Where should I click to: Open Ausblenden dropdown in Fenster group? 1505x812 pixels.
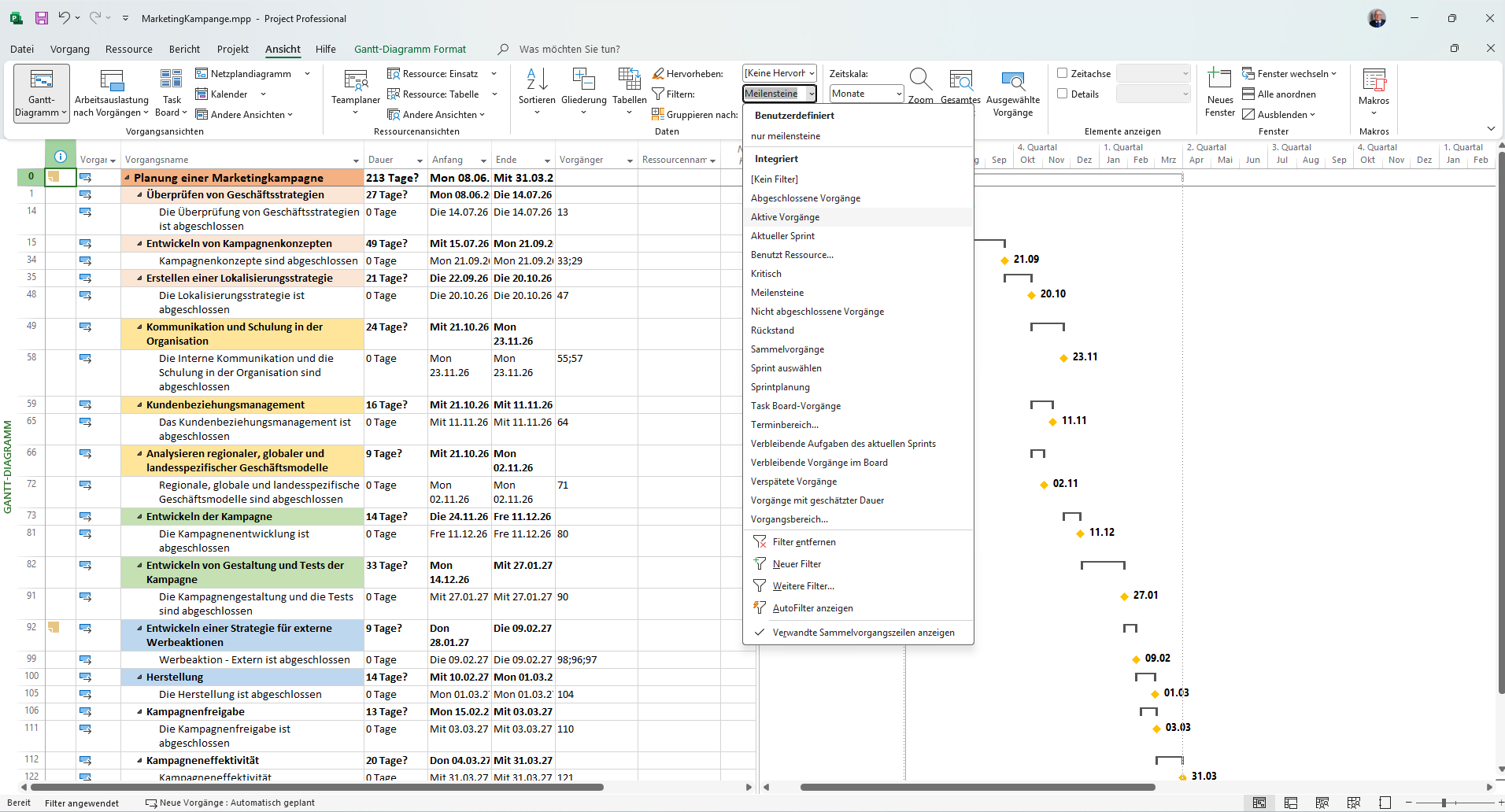(x=1279, y=115)
